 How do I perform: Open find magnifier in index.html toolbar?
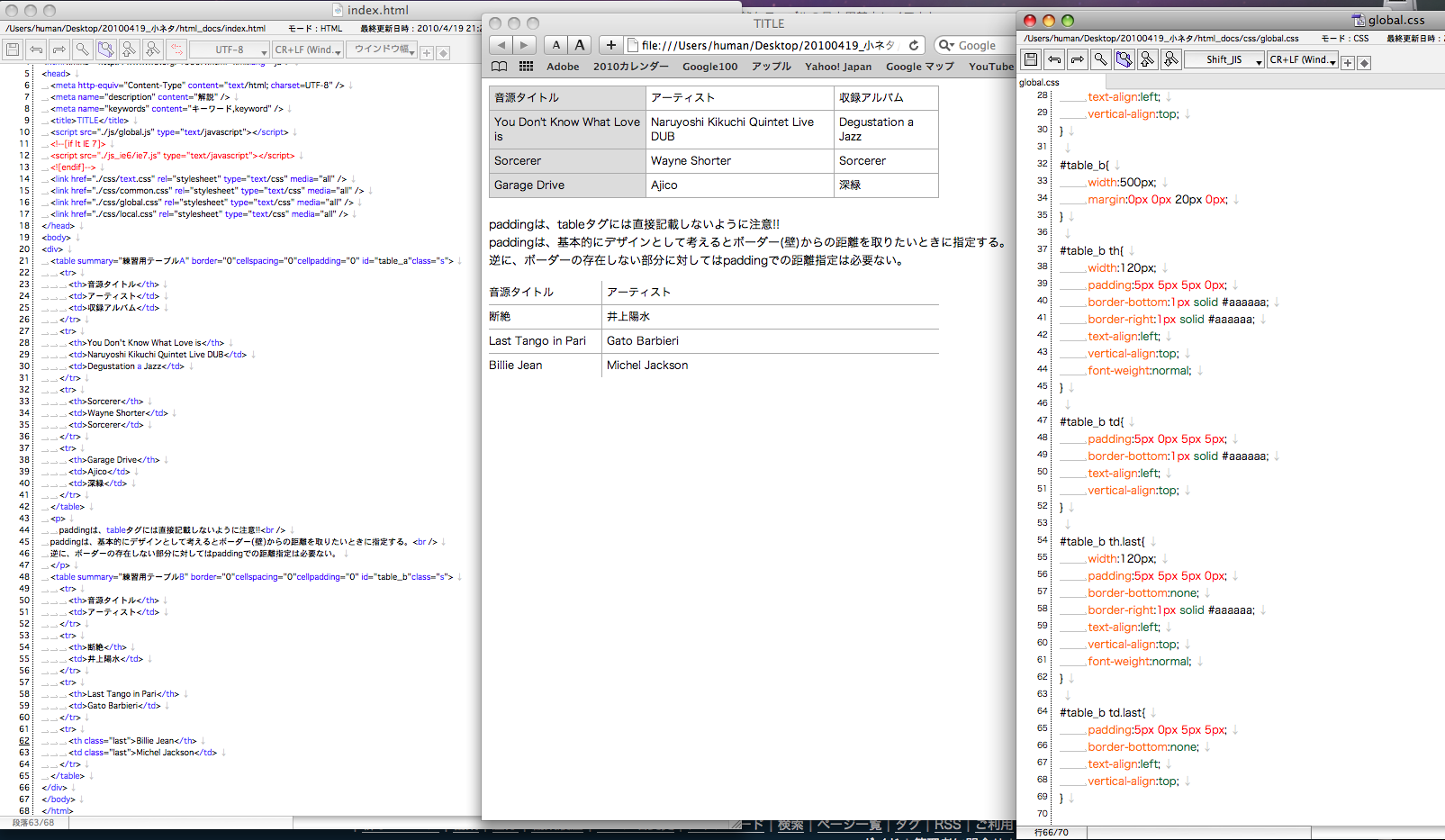pyautogui.click(x=83, y=50)
